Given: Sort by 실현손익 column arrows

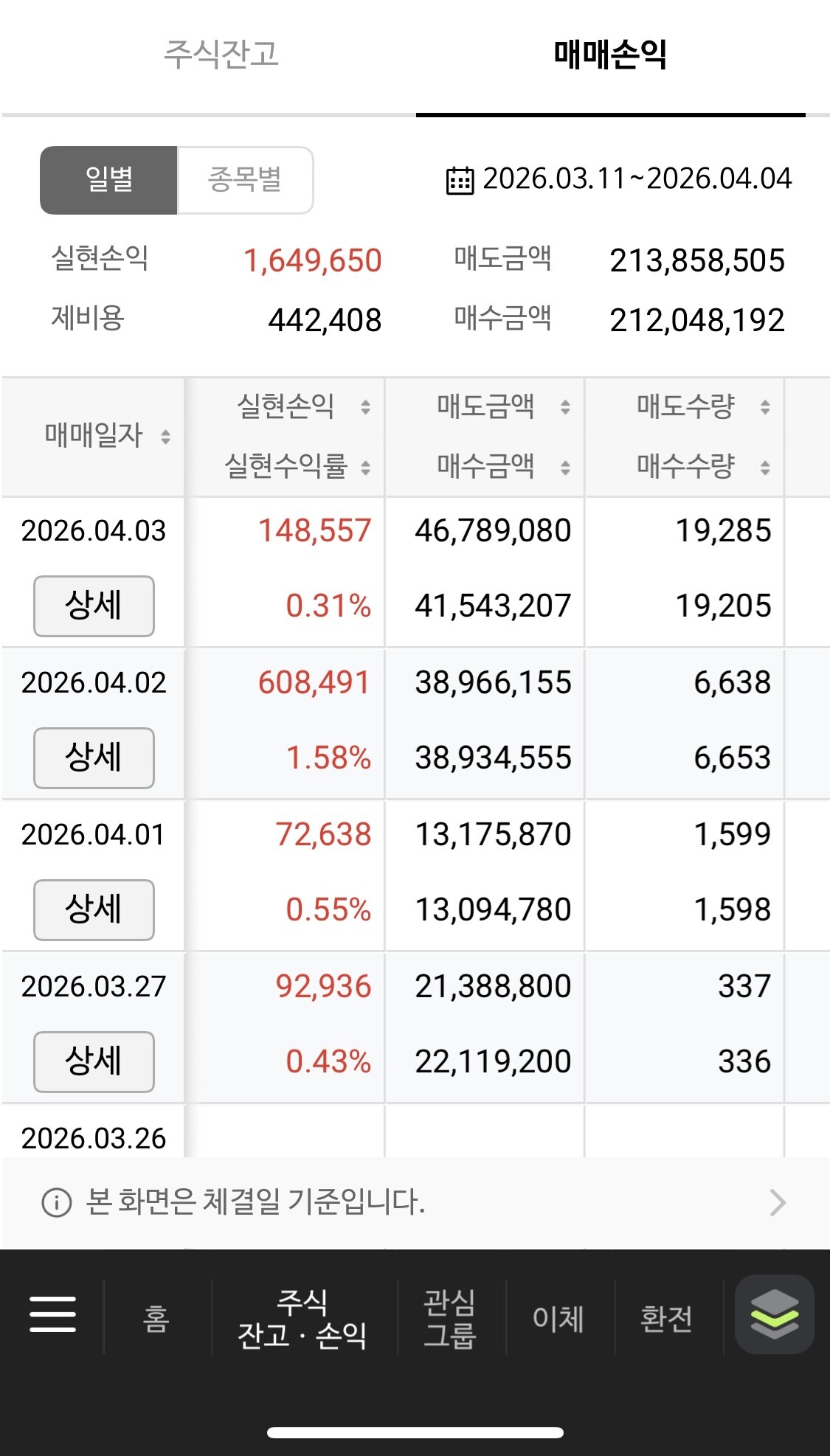Looking at the screenshot, I should pyautogui.click(x=365, y=406).
